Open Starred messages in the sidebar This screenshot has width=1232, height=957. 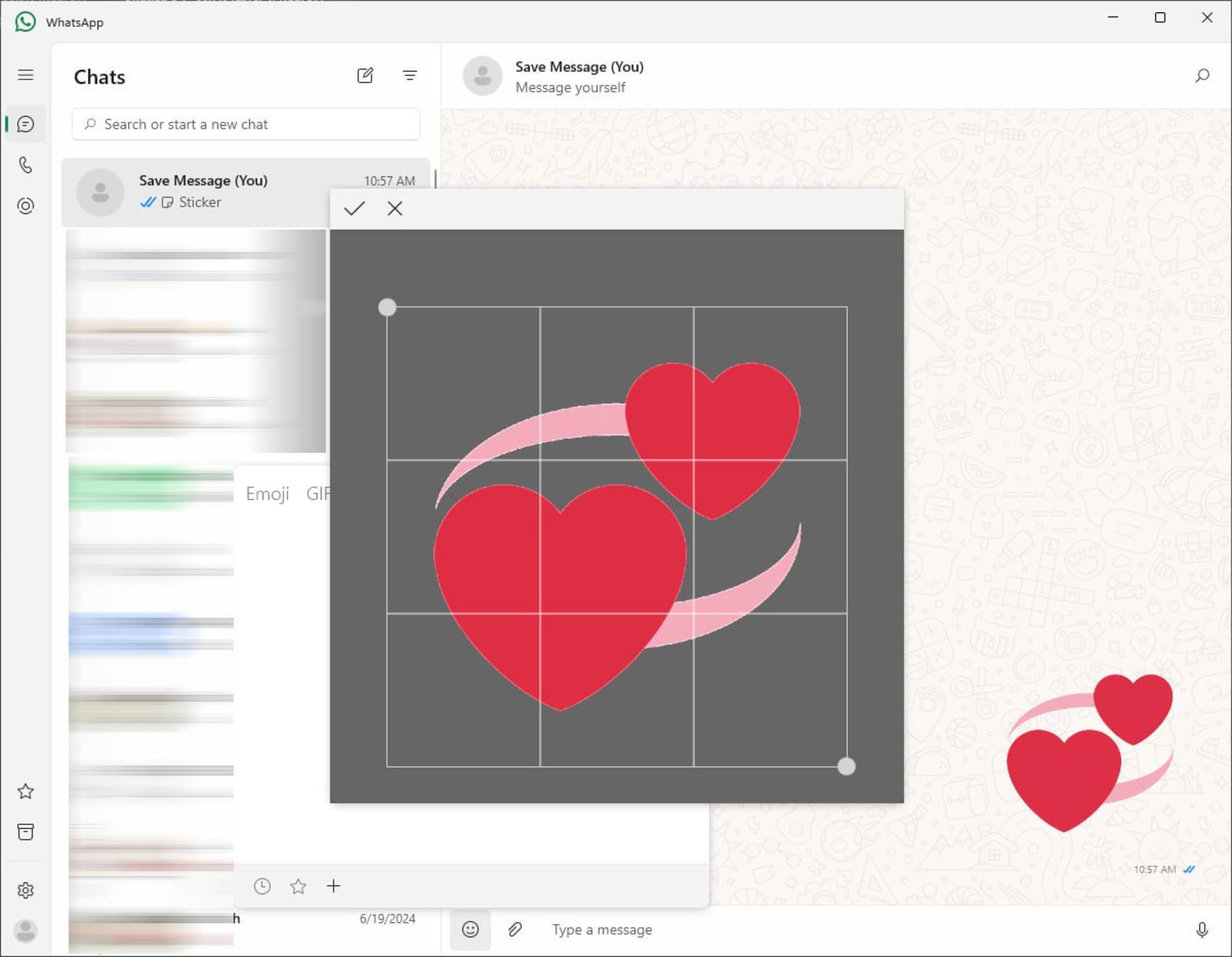point(26,792)
